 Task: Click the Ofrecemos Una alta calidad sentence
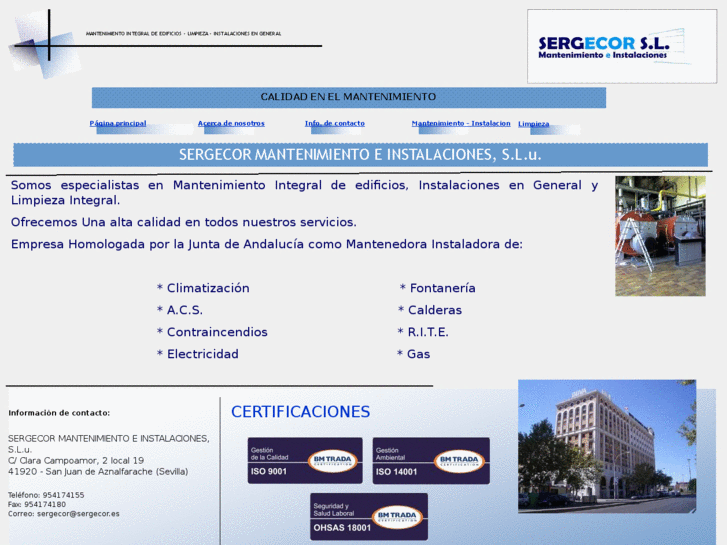pos(184,222)
